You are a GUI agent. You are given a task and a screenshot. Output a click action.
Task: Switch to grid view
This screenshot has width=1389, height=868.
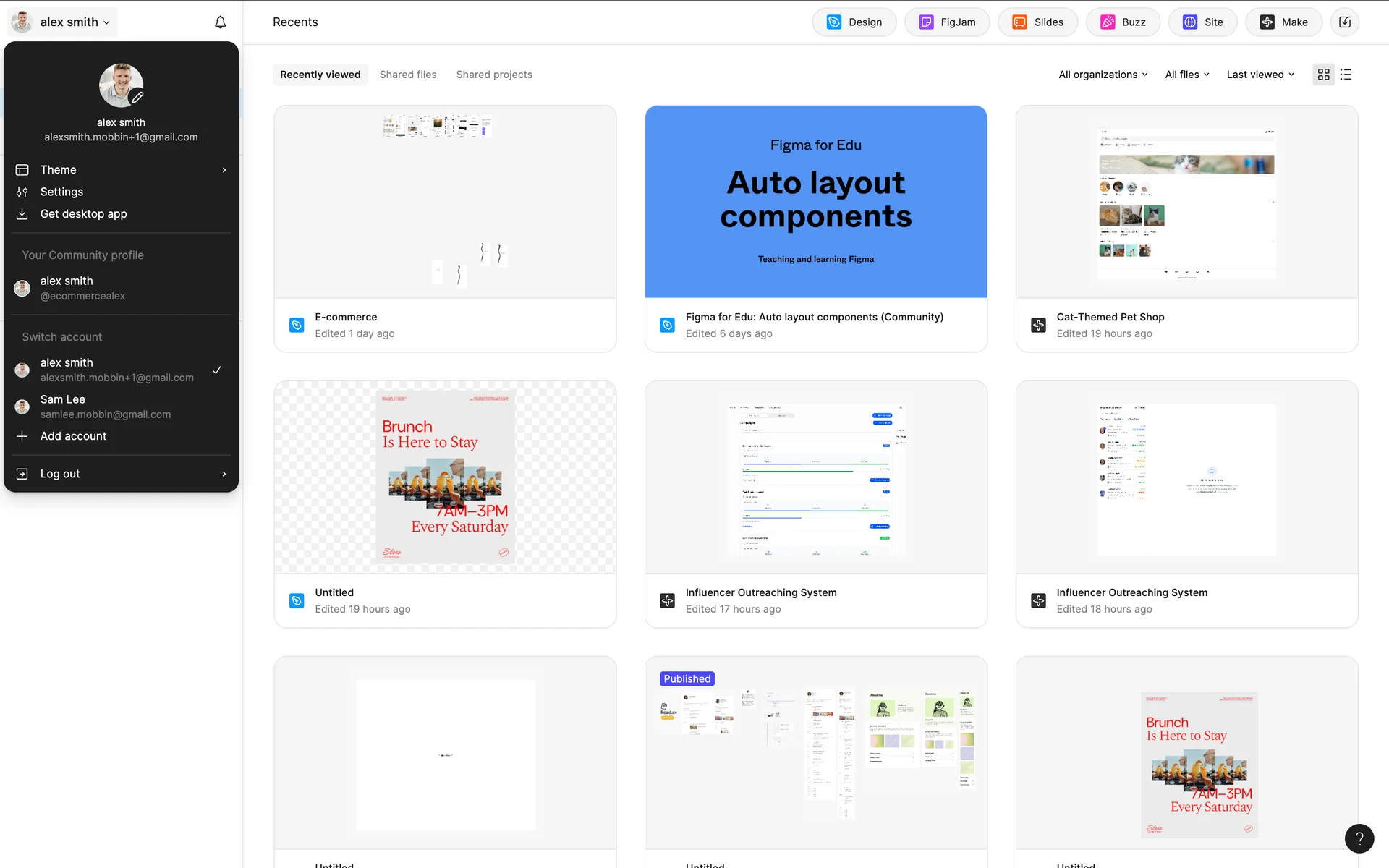click(1323, 75)
